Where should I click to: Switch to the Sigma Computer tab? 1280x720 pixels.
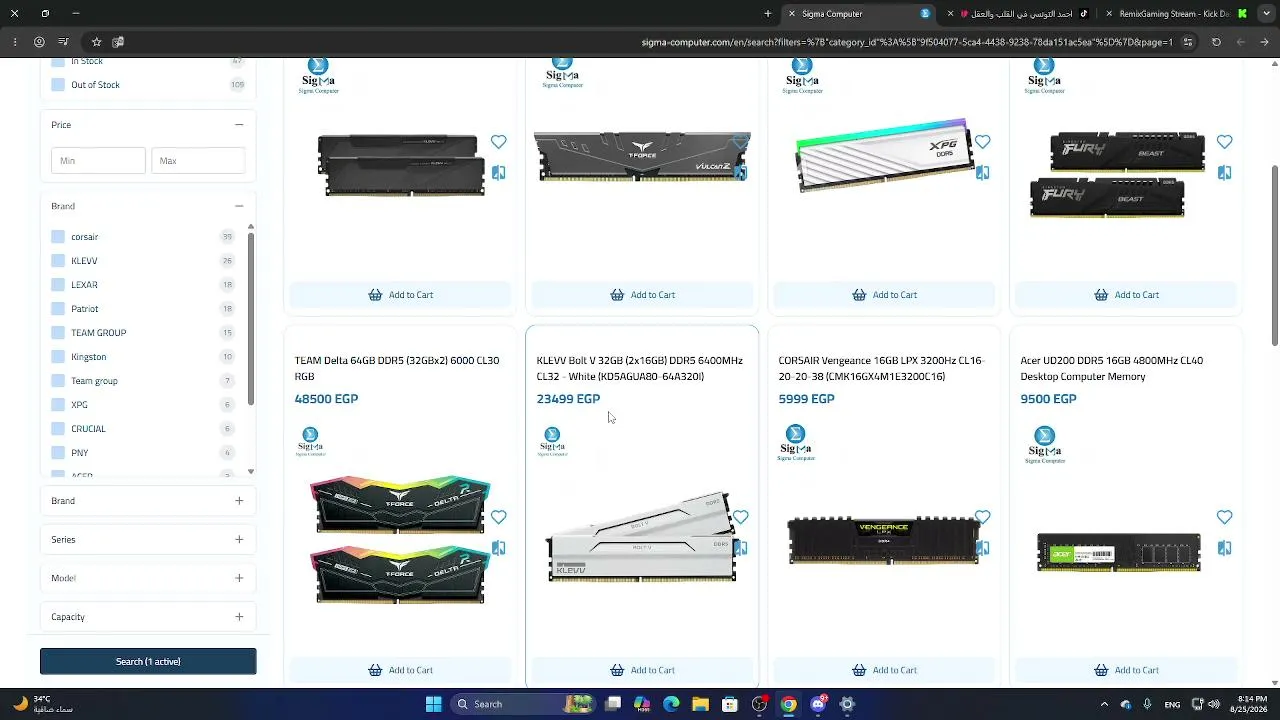860,14
